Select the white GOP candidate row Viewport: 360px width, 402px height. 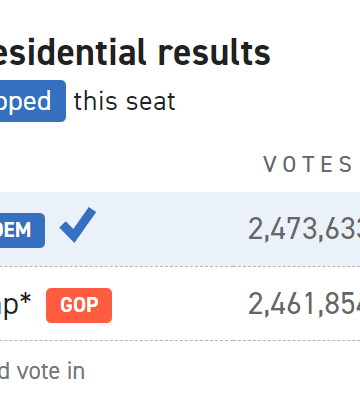click(x=180, y=304)
